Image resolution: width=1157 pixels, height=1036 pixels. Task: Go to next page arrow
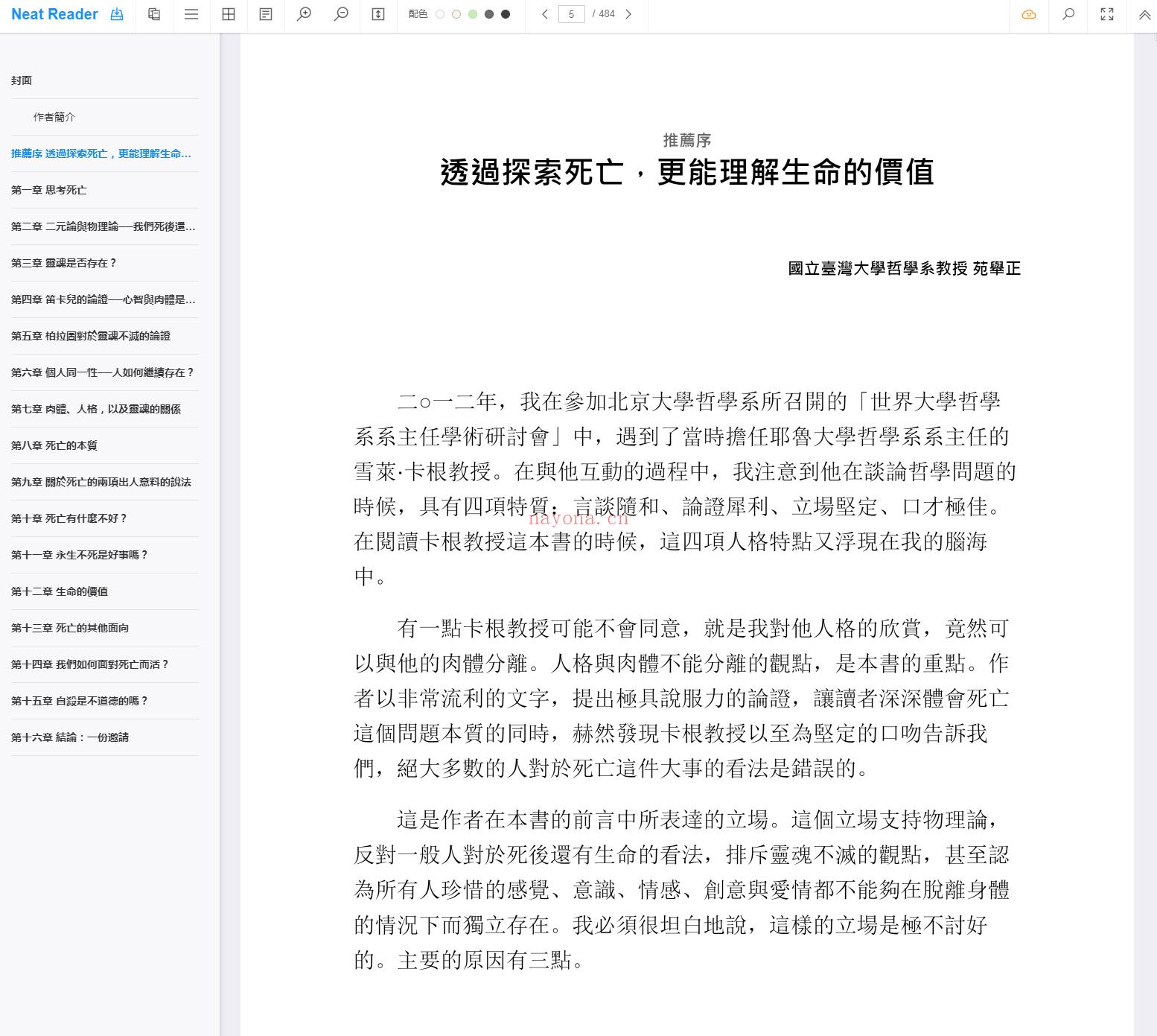628,14
